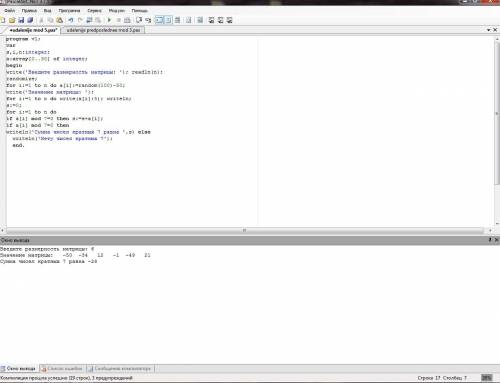This screenshot has width=500, height=383.
Task: Open the Правка menu
Action: point(29,11)
